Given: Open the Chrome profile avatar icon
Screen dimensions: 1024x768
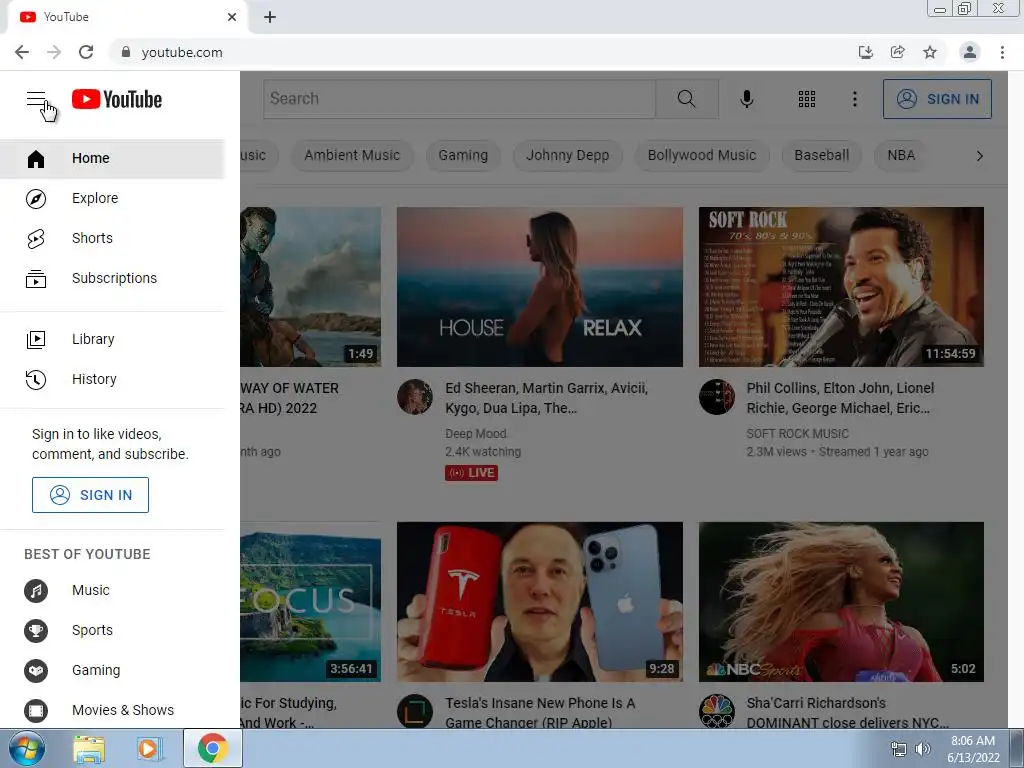Looking at the screenshot, I should coord(970,52).
